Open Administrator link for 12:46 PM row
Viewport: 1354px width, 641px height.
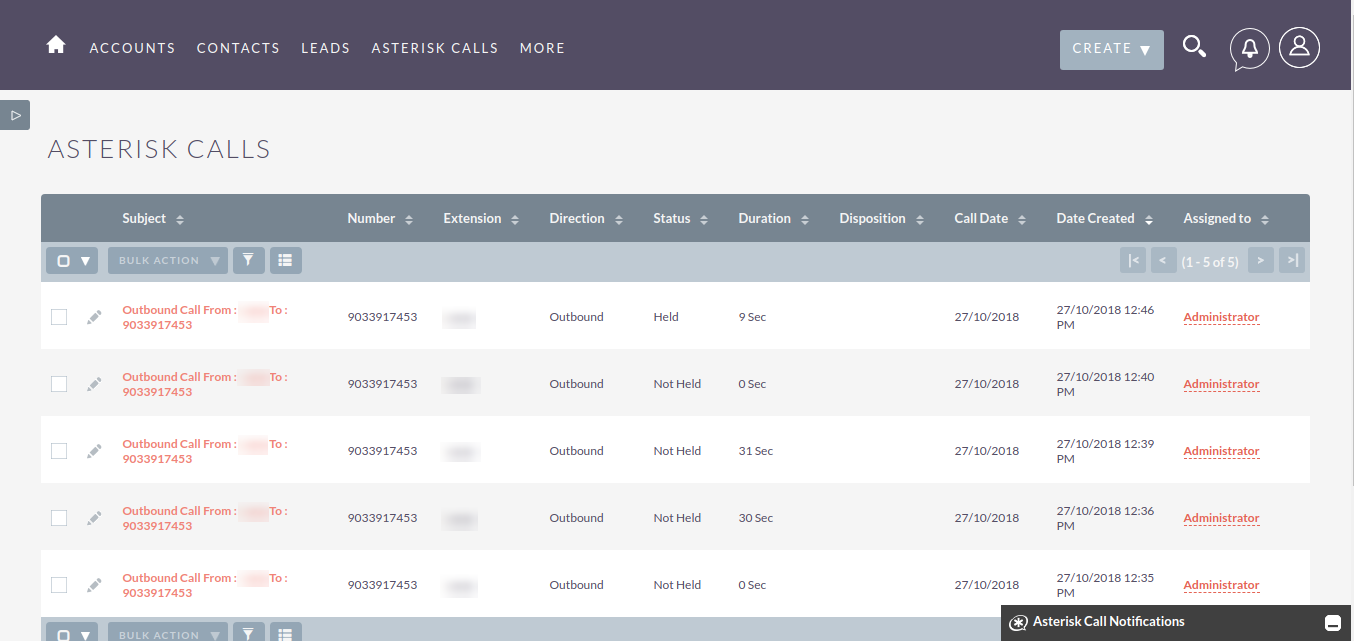click(x=1221, y=317)
